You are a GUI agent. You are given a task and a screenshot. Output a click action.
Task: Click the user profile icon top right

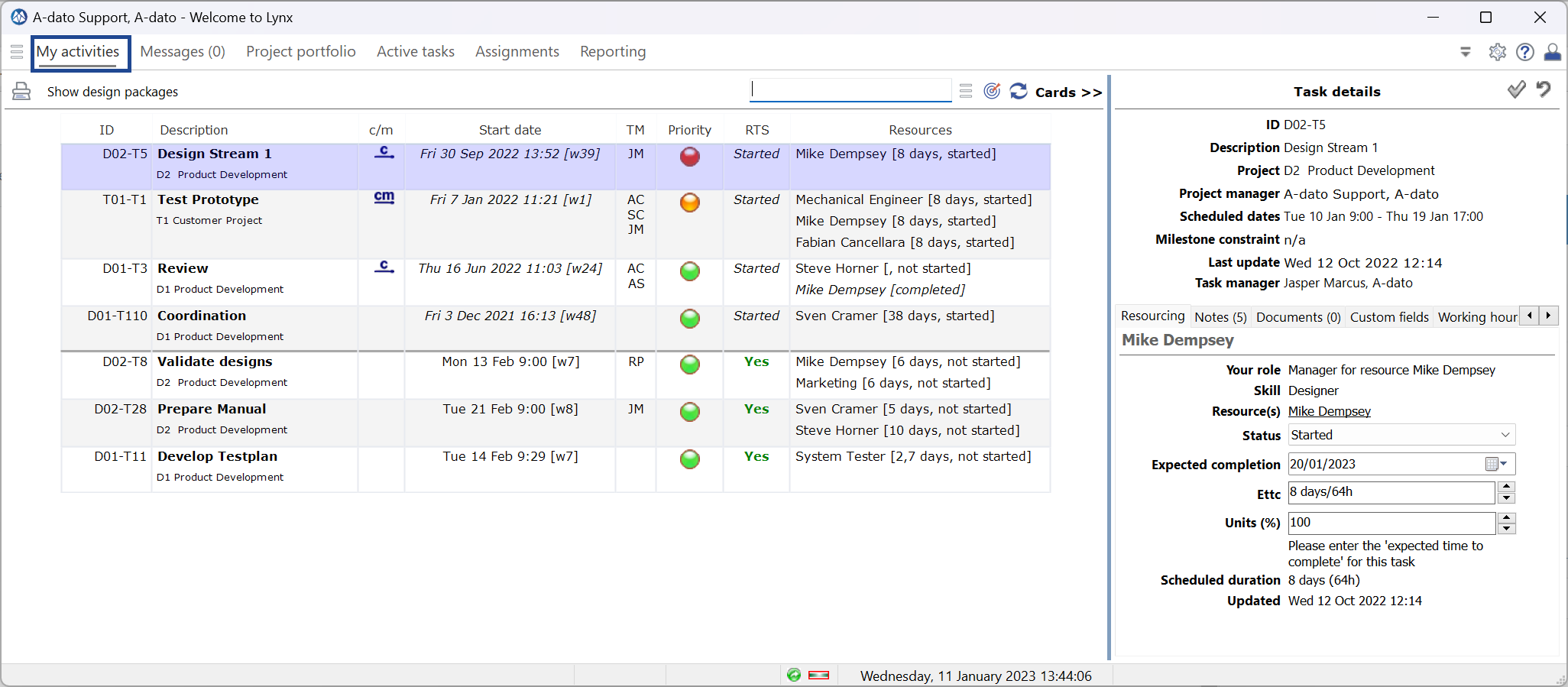(x=1553, y=52)
